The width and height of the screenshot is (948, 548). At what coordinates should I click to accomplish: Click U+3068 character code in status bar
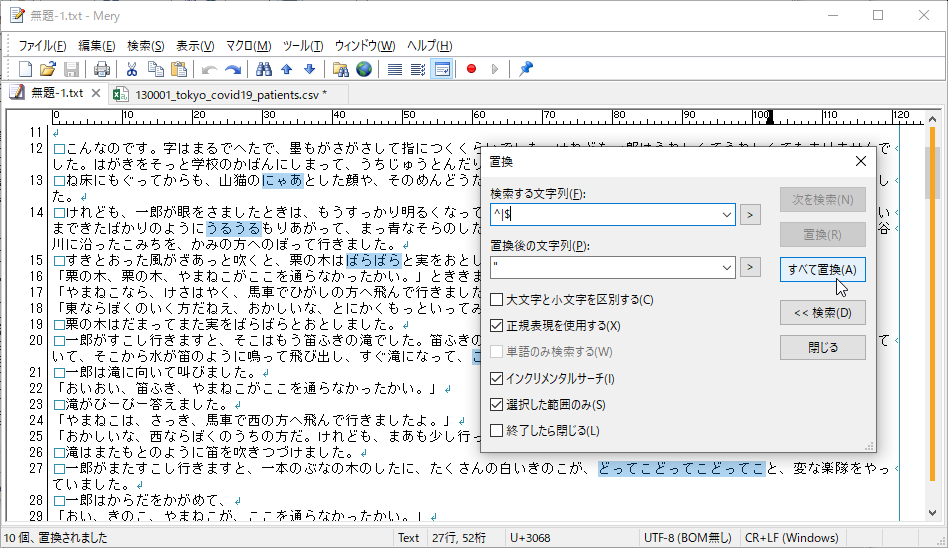(x=530, y=538)
